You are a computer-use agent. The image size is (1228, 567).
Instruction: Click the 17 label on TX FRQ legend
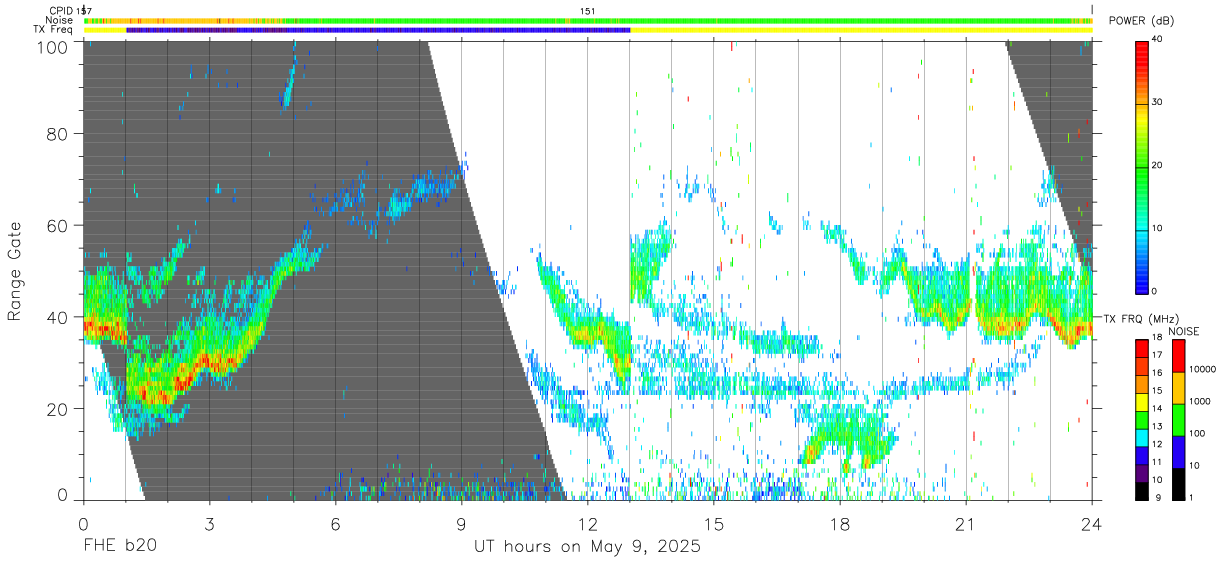pyautogui.click(x=1158, y=355)
